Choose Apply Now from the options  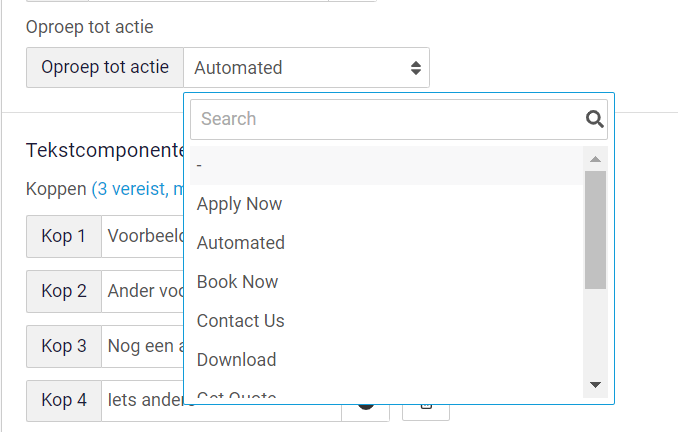(387, 204)
